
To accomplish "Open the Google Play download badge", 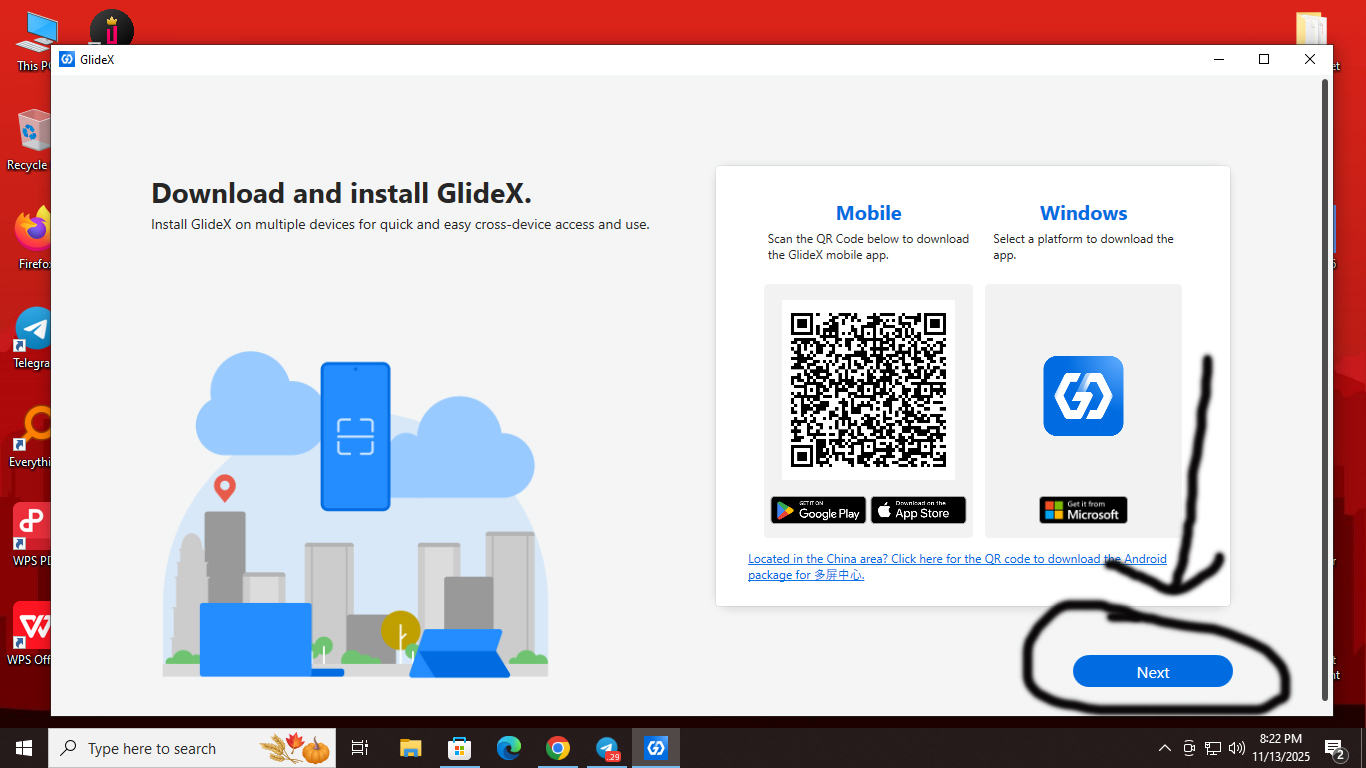I will pos(818,510).
